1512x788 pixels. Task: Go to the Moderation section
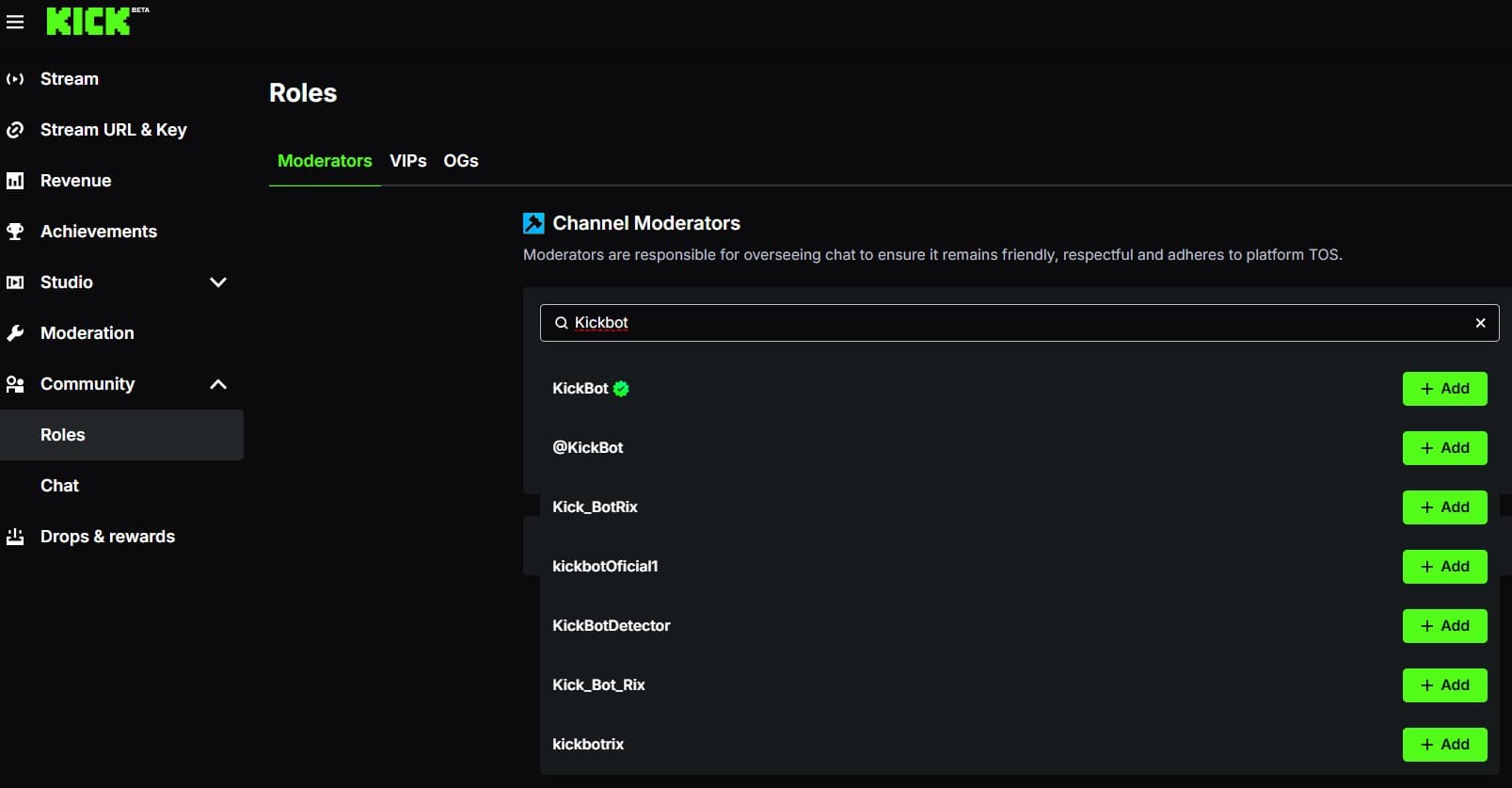[x=88, y=333]
